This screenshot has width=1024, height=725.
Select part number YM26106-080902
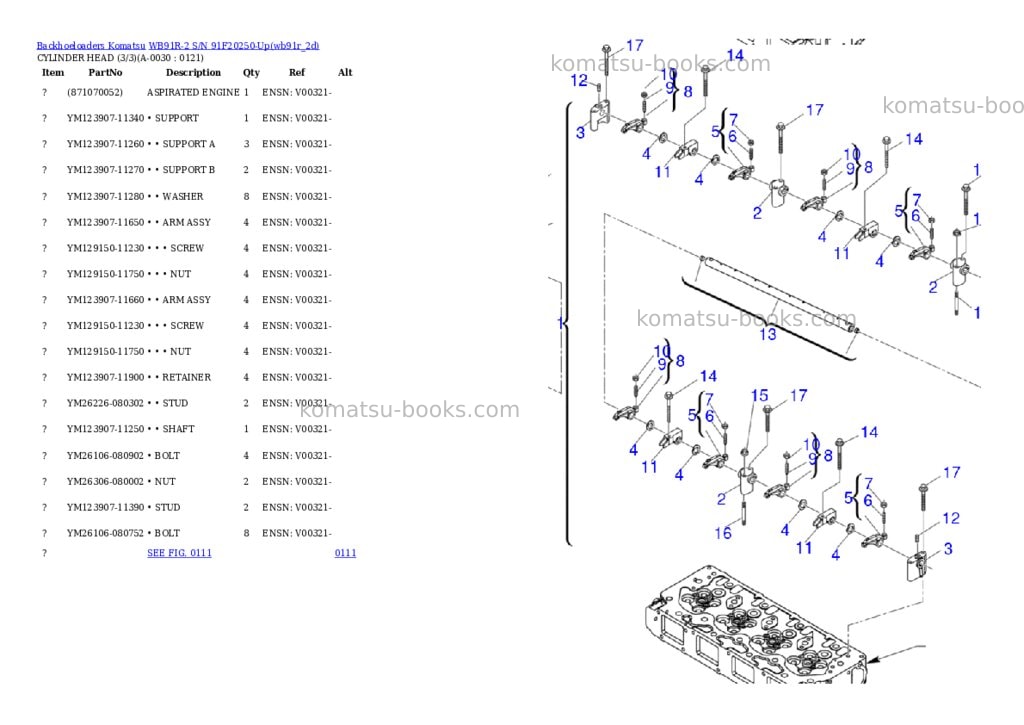105,456
